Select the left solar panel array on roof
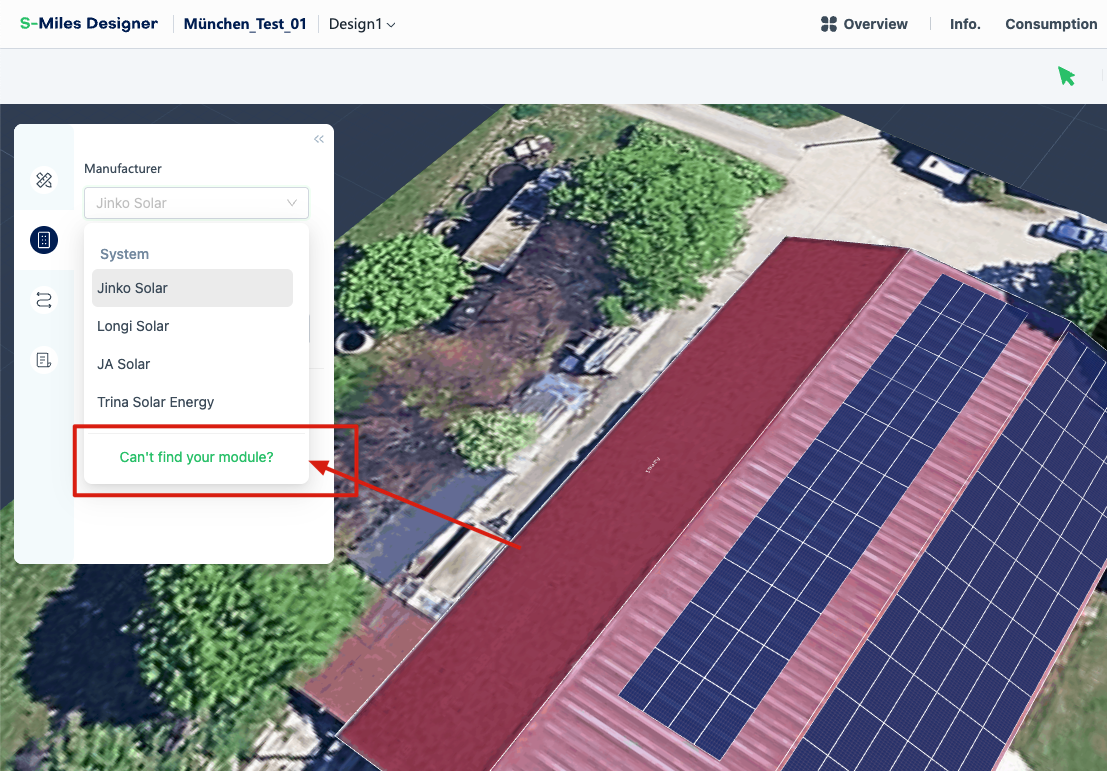Viewport: 1107px width, 771px height. [824, 515]
